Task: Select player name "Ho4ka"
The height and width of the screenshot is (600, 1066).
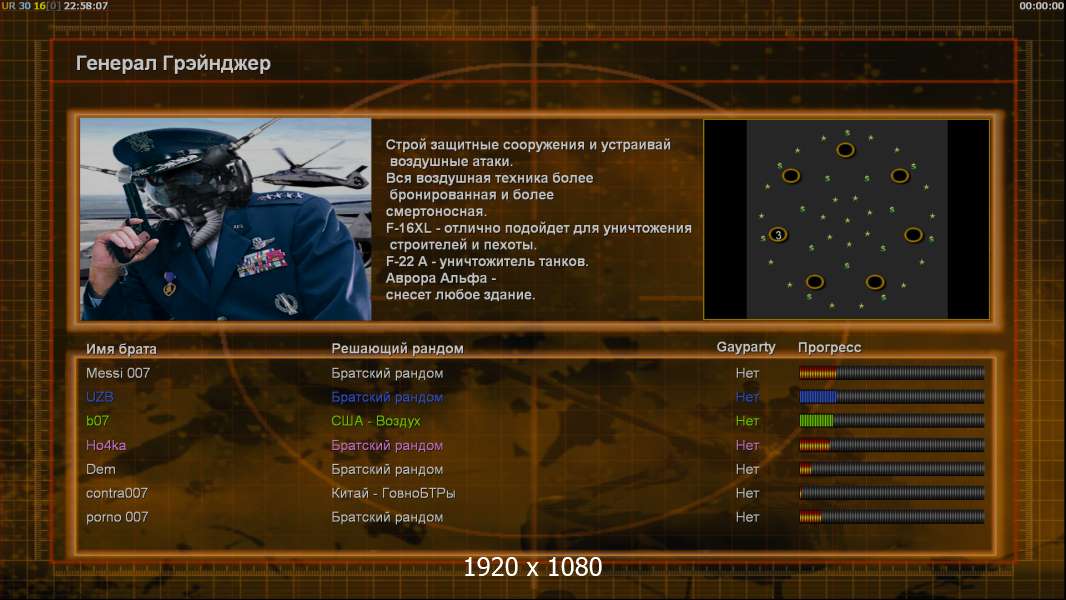Action: click(x=105, y=445)
